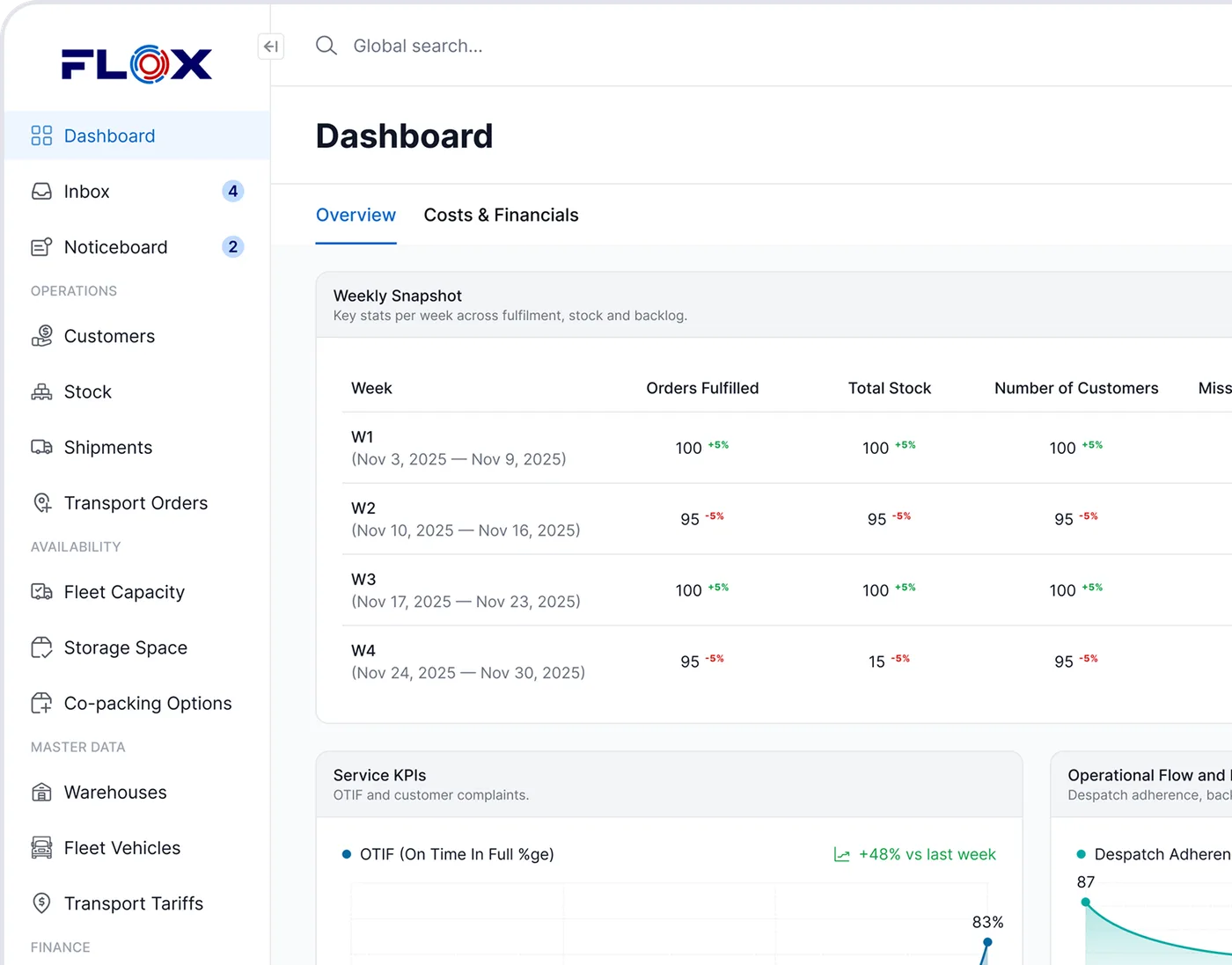Select the W4 Total Stock value 15
This screenshot has width=1232, height=965.
pos(876,662)
